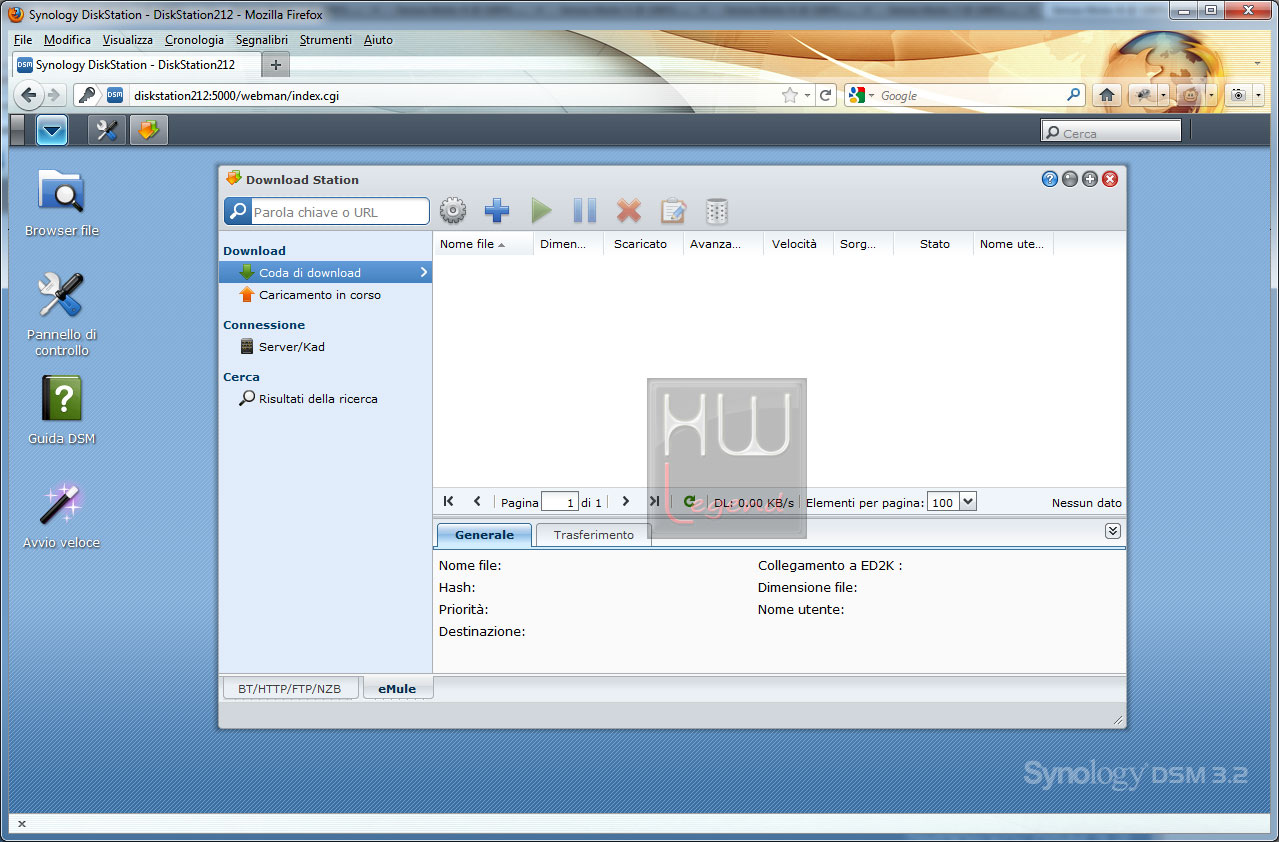Image resolution: width=1279 pixels, height=842 pixels.
Task: Click Control Panel taskbar tools icon
Action: pyautogui.click(x=107, y=130)
